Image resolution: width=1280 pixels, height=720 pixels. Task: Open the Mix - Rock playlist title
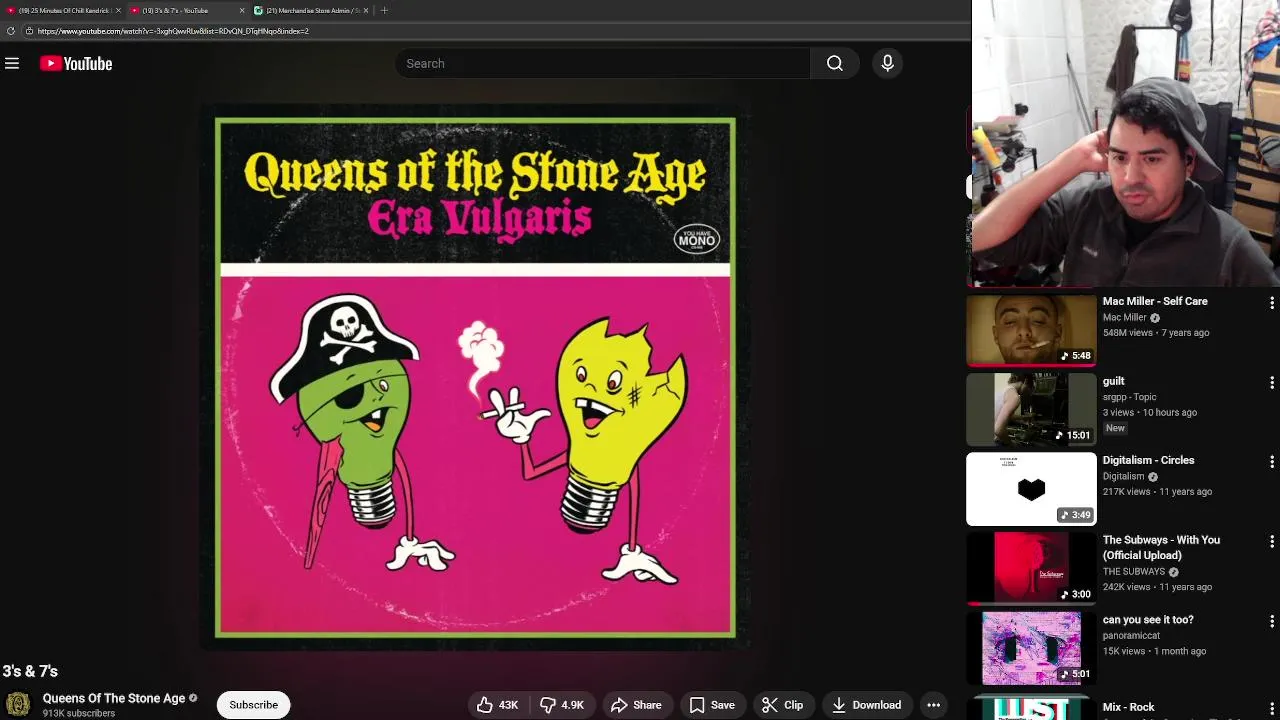[x=1128, y=707]
